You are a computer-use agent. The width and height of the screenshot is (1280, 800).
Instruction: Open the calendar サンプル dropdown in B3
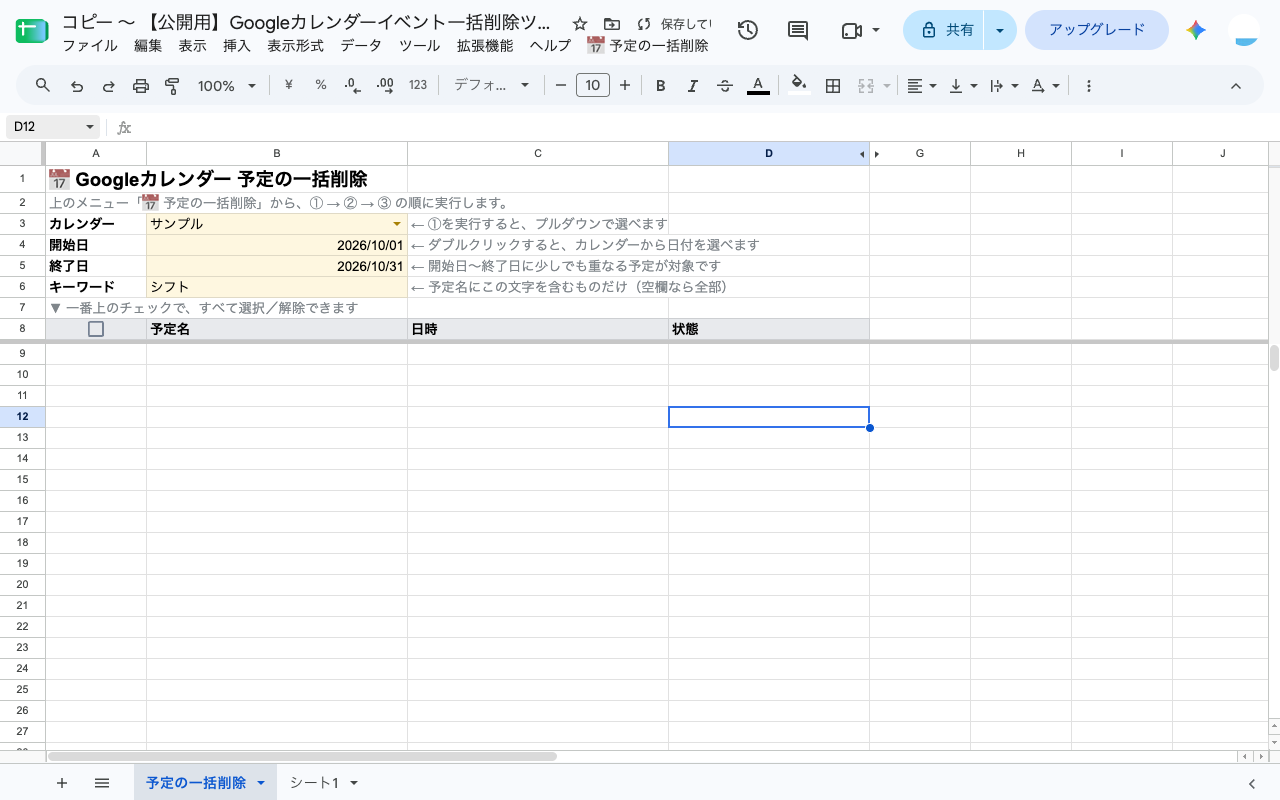pyautogui.click(x=397, y=224)
